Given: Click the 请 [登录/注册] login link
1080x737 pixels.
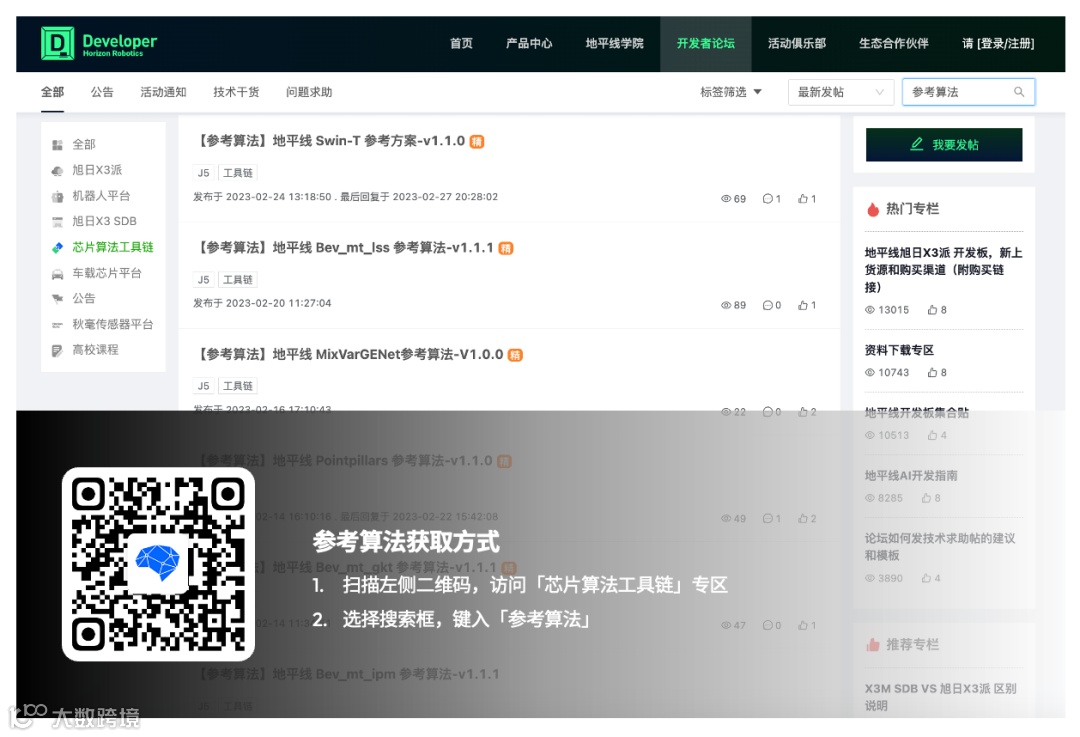Looking at the screenshot, I should (998, 43).
